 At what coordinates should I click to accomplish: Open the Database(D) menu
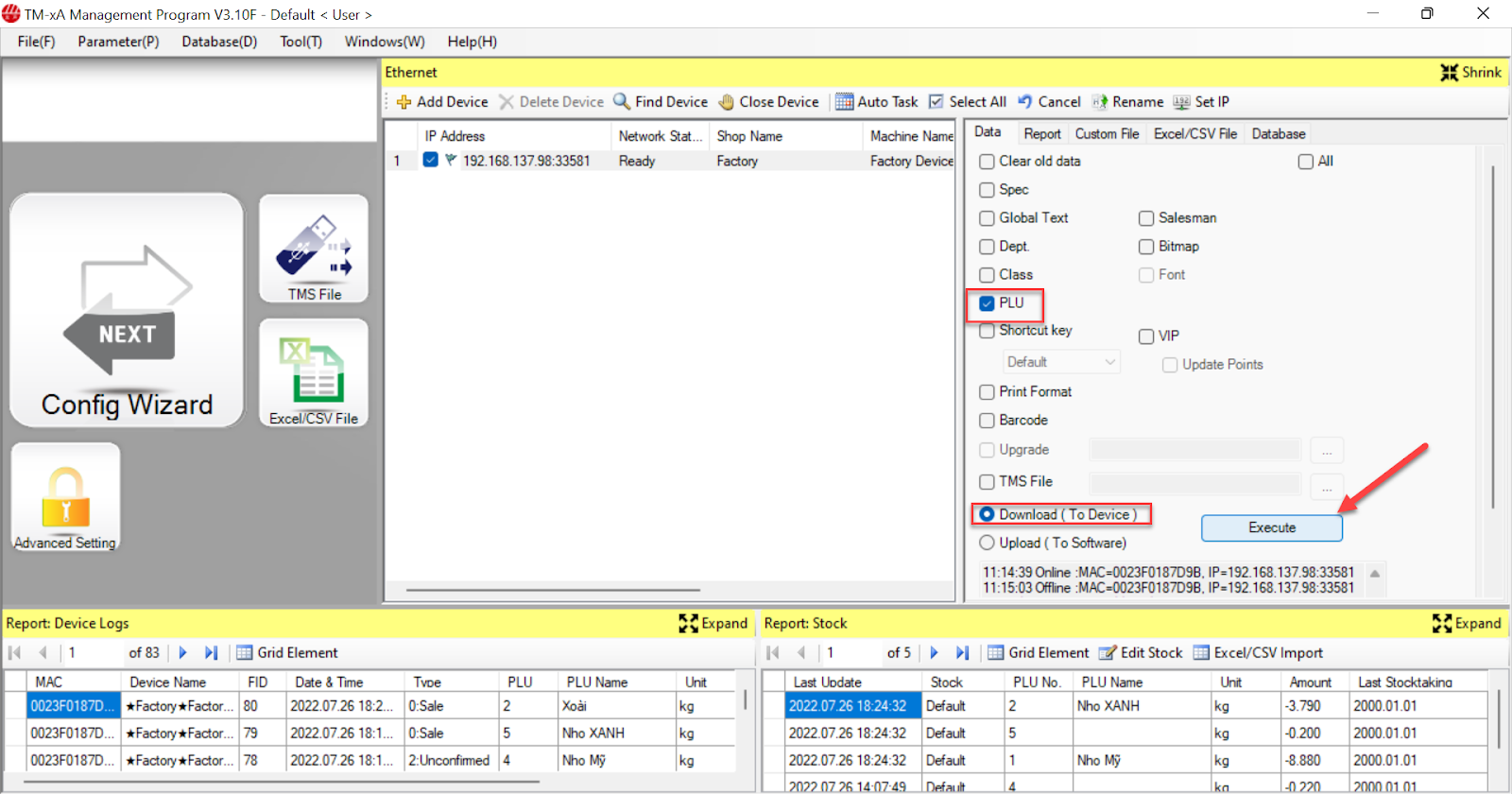(x=219, y=42)
